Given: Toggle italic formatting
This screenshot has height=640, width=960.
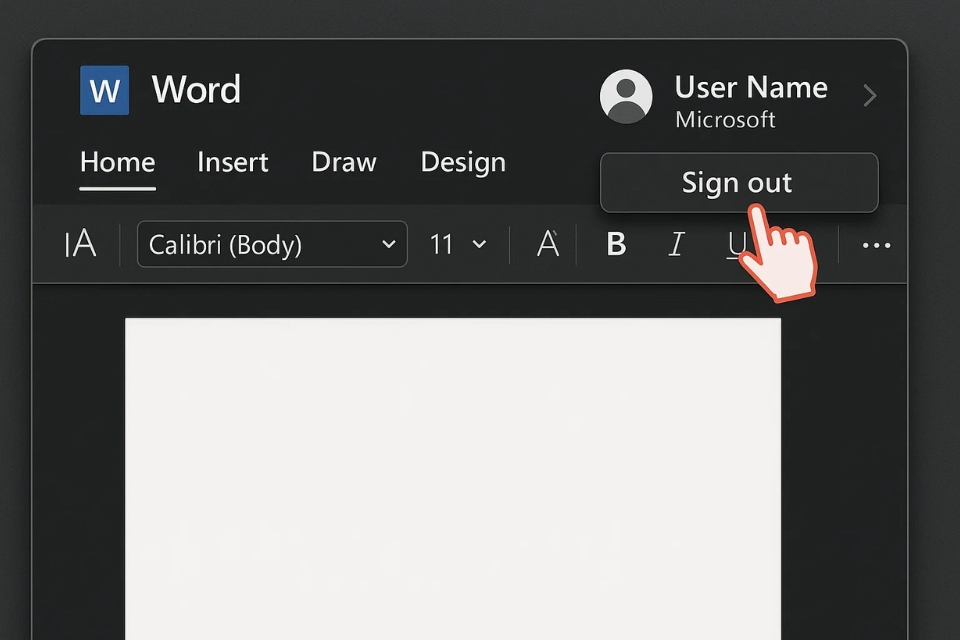Looking at the screenshot, I should (x=677, y=244).
